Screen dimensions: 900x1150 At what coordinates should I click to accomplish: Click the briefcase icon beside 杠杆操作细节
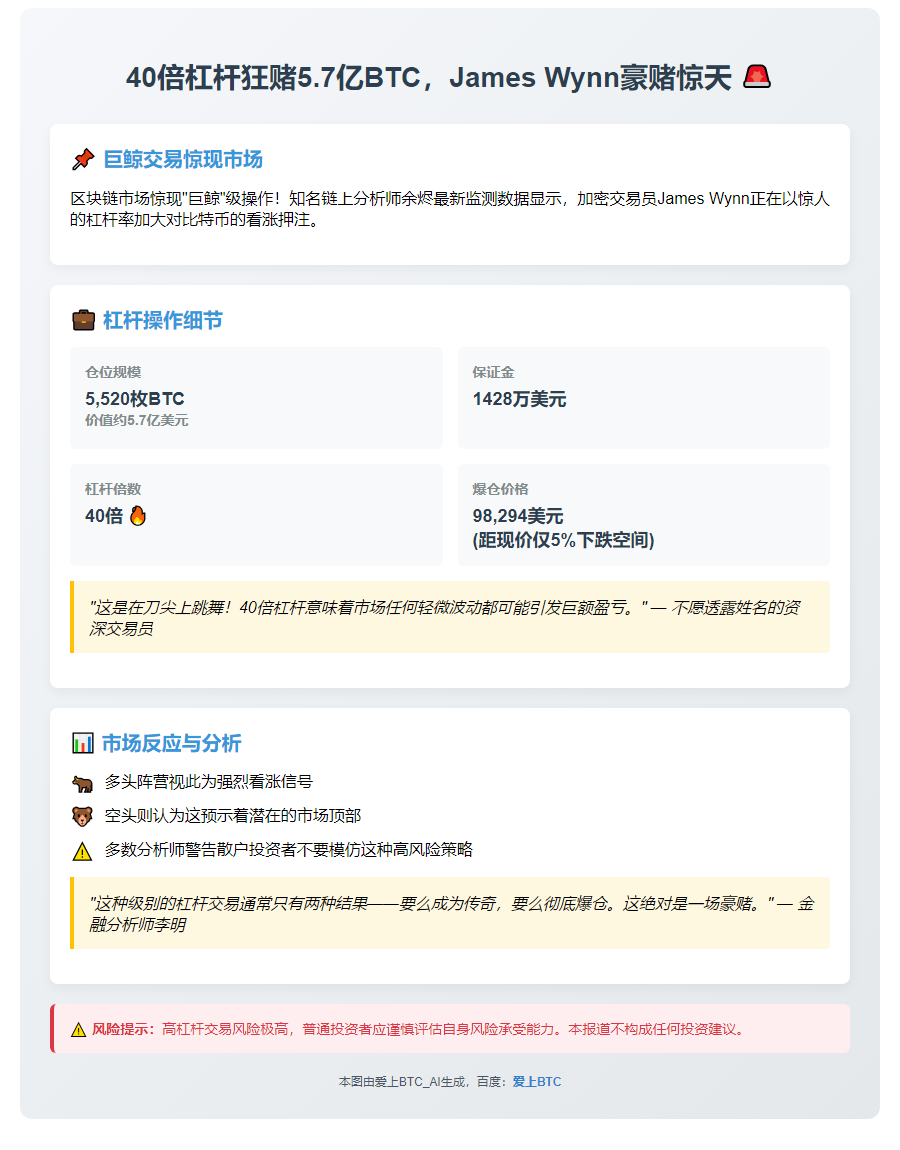[83, 321]
